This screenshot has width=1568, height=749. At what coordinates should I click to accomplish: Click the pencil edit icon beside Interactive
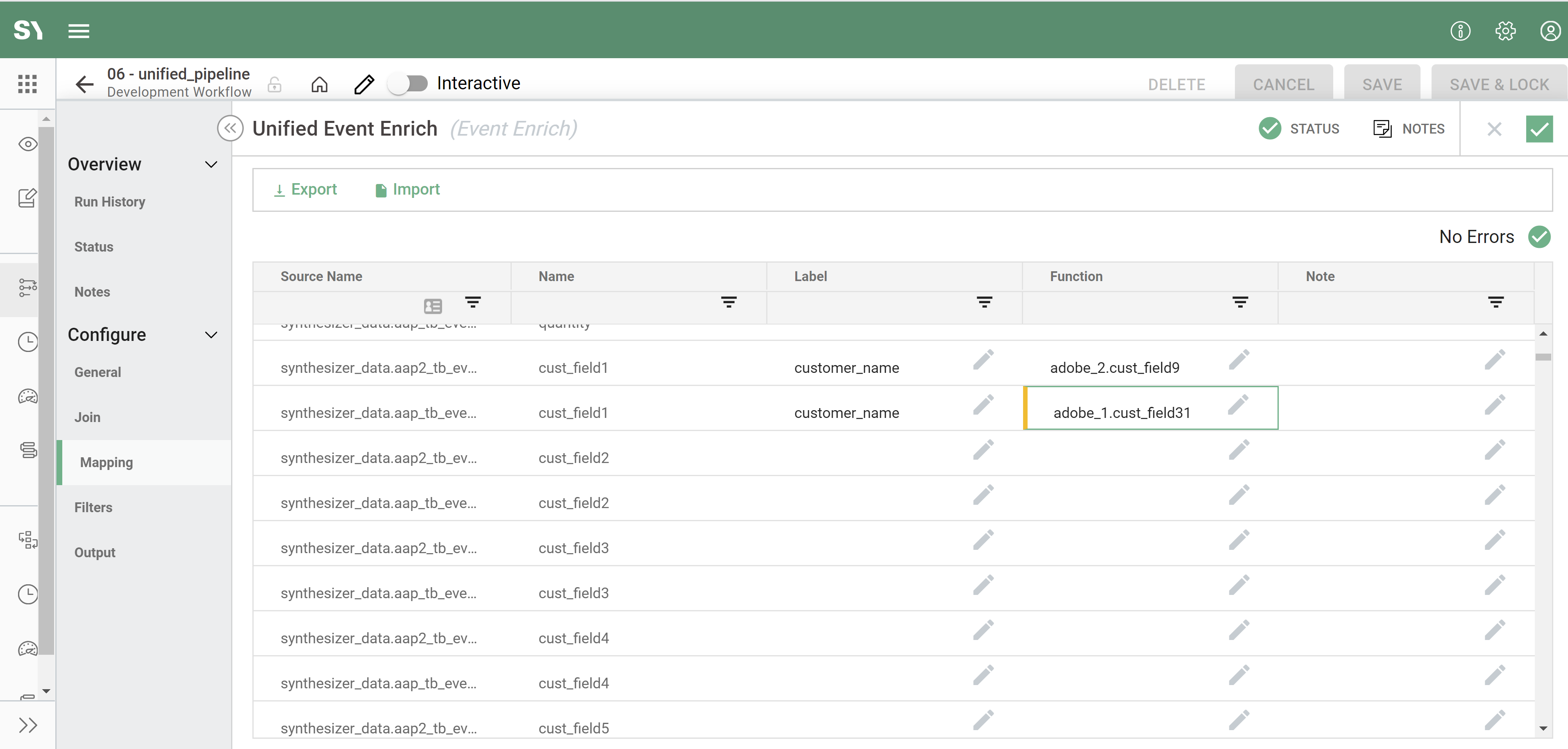click(363, 84)
